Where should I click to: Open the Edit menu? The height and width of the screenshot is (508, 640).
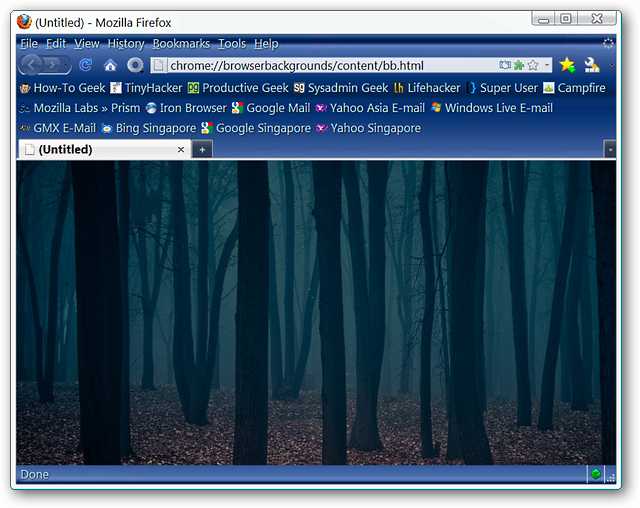56,44
